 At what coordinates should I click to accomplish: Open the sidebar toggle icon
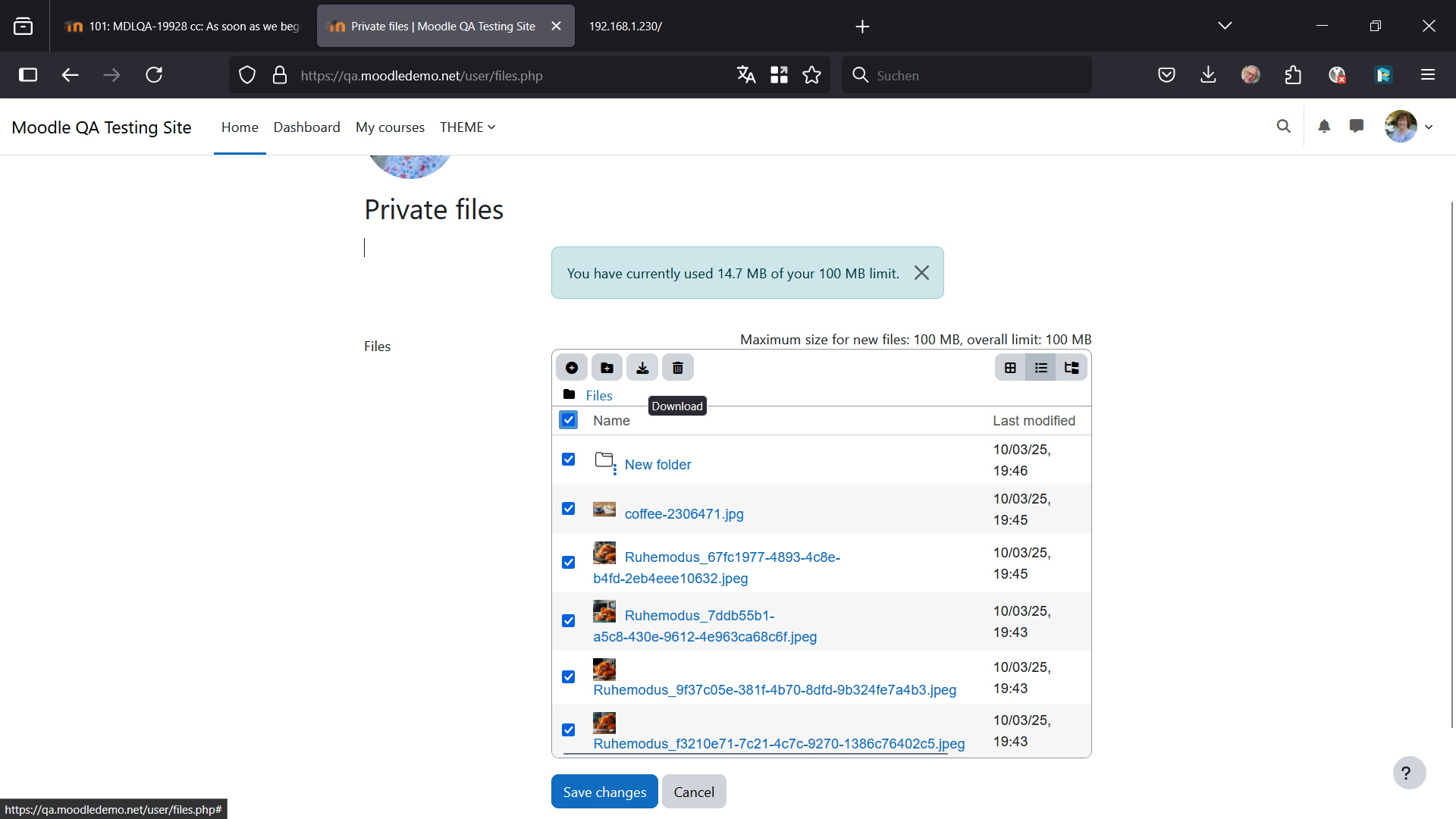coord(28,75)
